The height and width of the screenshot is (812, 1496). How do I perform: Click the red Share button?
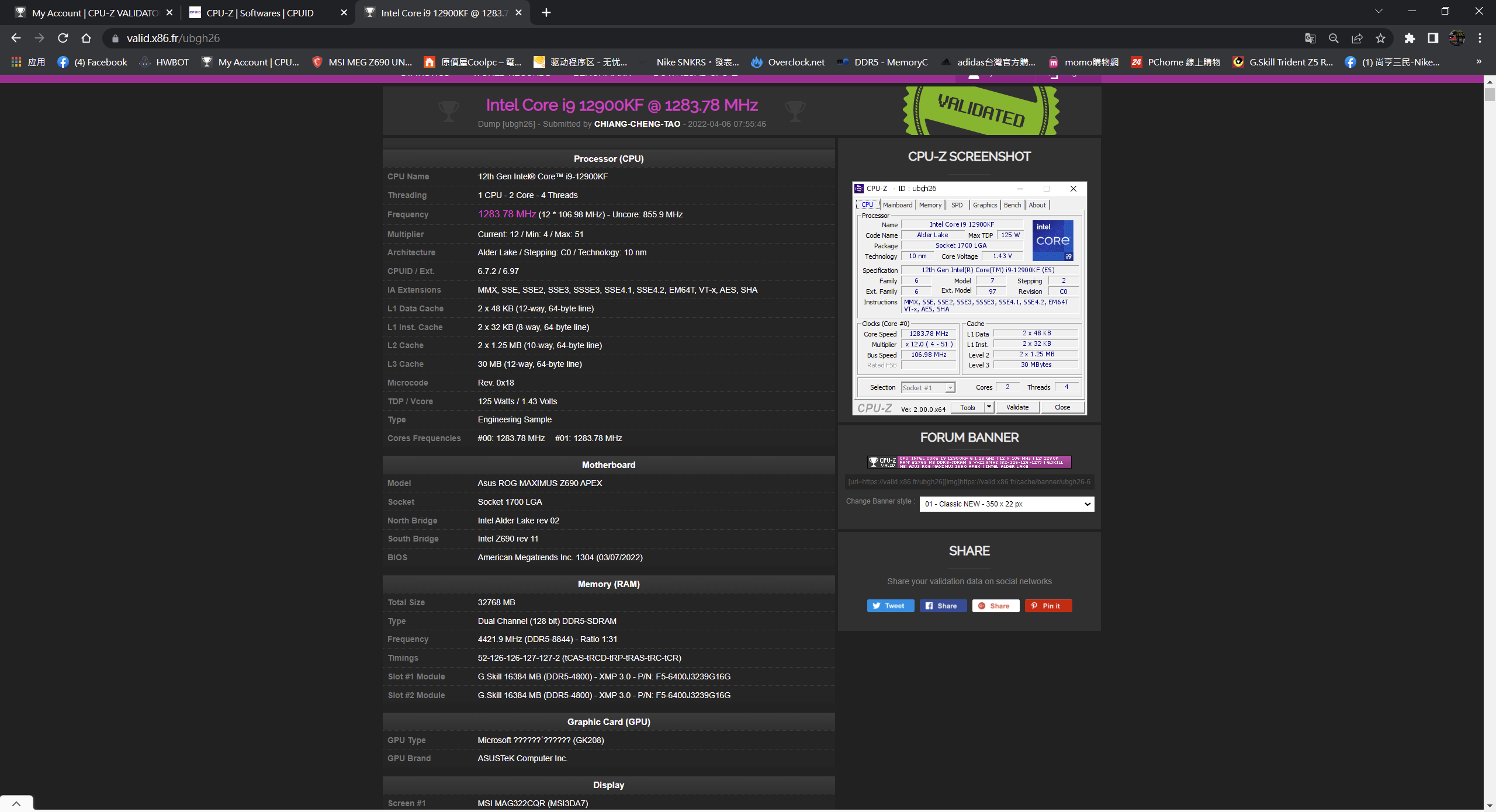(995, 606)
